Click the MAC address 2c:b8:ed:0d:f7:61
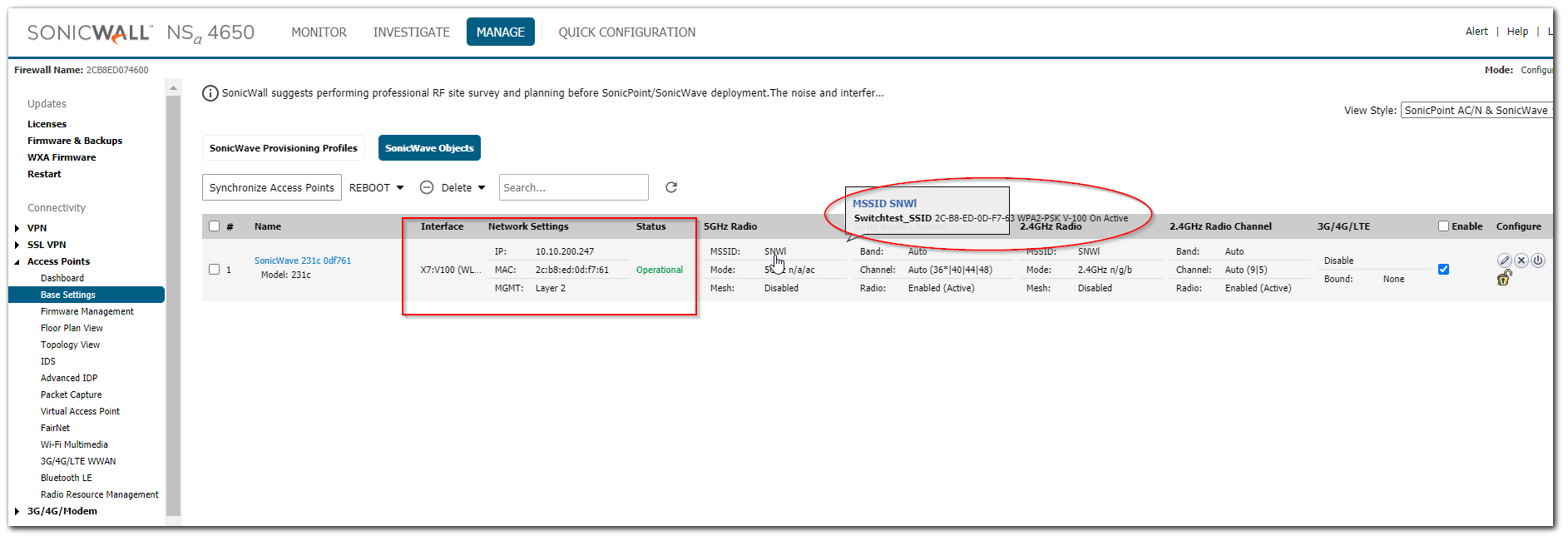 click(572, 270)
